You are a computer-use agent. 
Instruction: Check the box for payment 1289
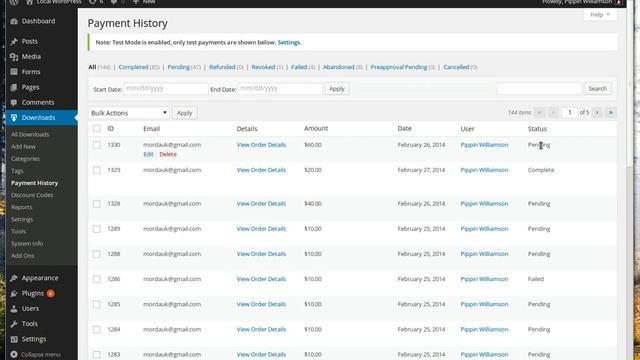click(97, 229)
